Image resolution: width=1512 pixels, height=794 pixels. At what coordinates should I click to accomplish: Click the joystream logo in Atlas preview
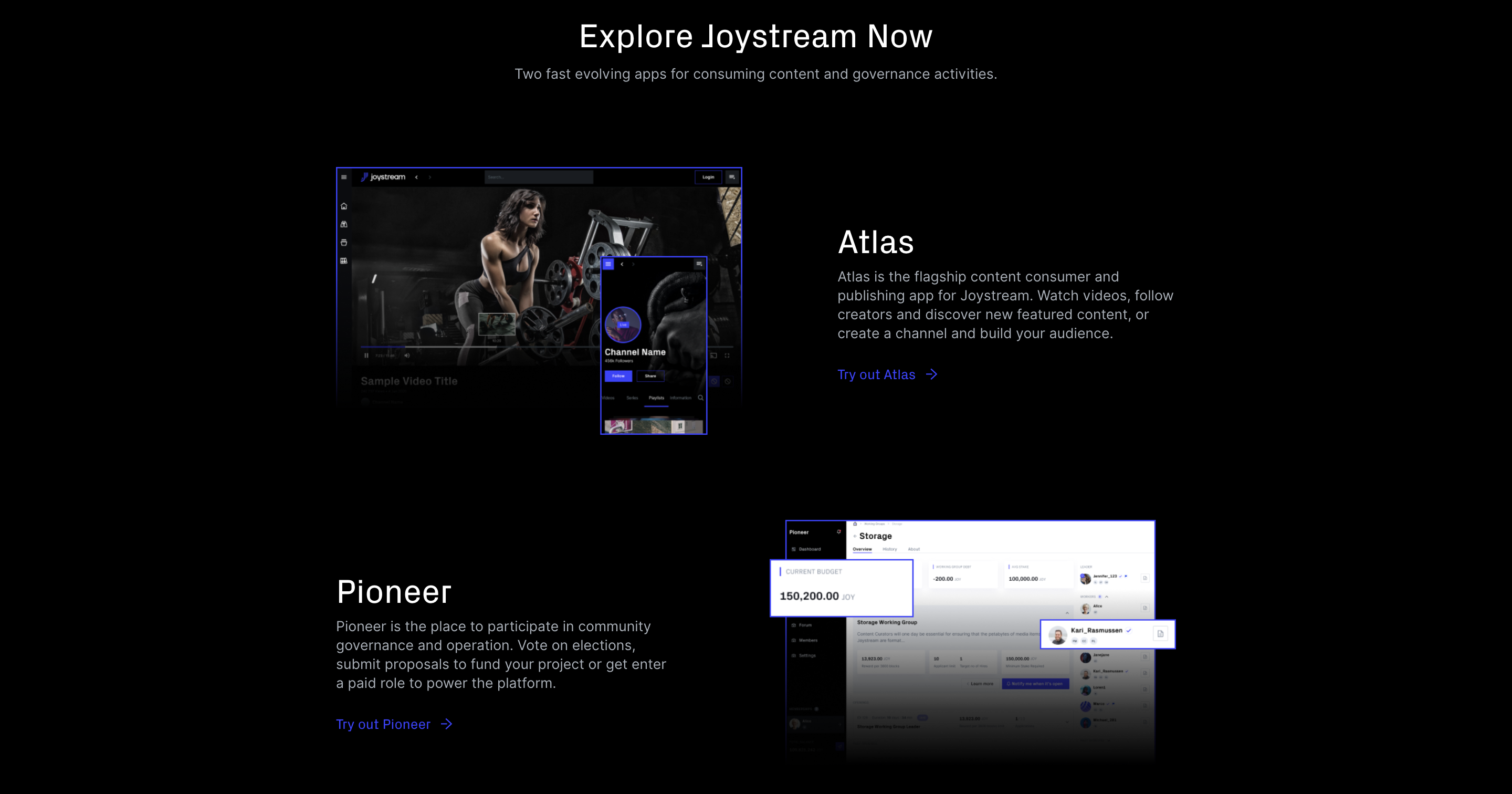(x=383, y=177)
